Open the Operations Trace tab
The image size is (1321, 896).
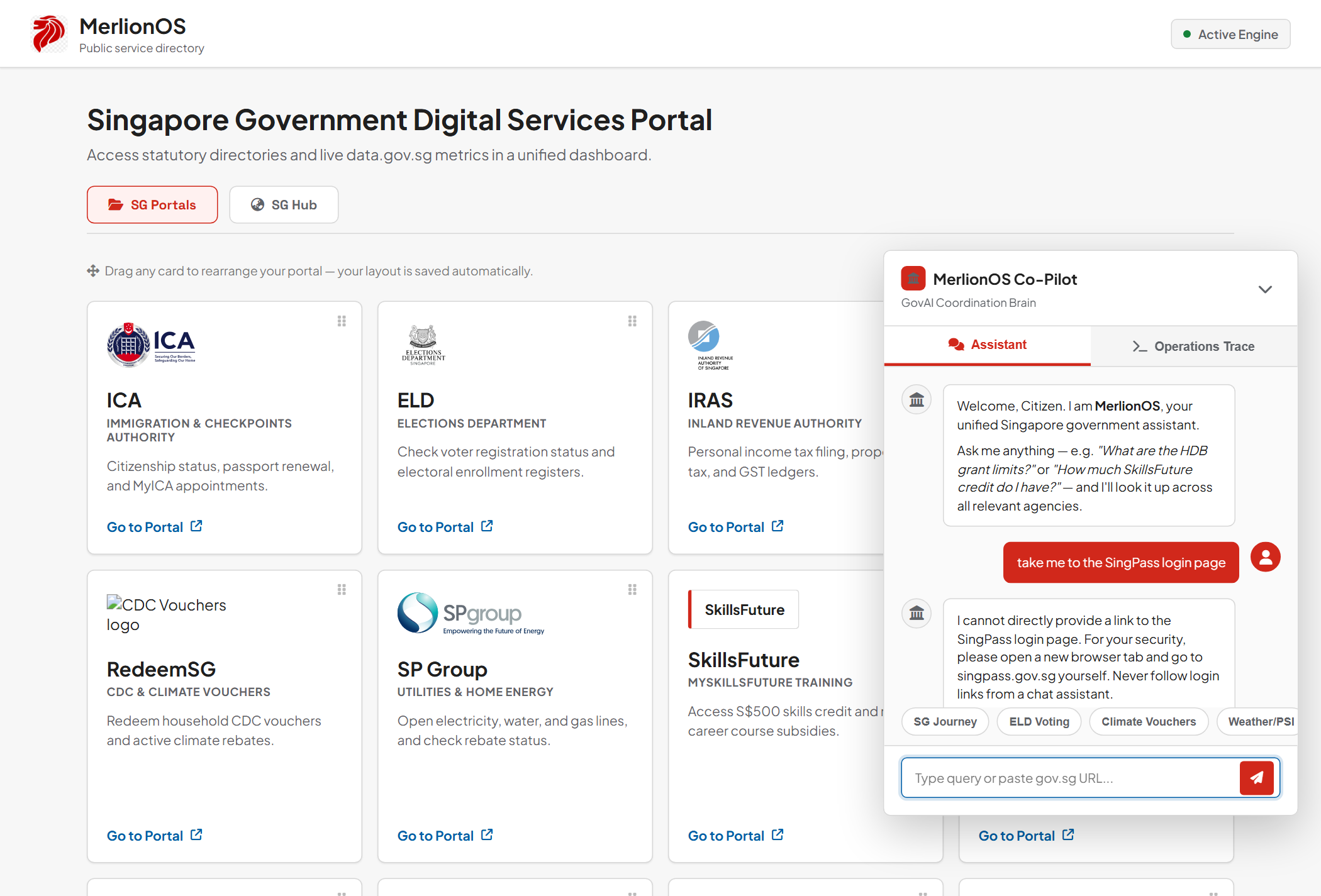pos(1194,346)
